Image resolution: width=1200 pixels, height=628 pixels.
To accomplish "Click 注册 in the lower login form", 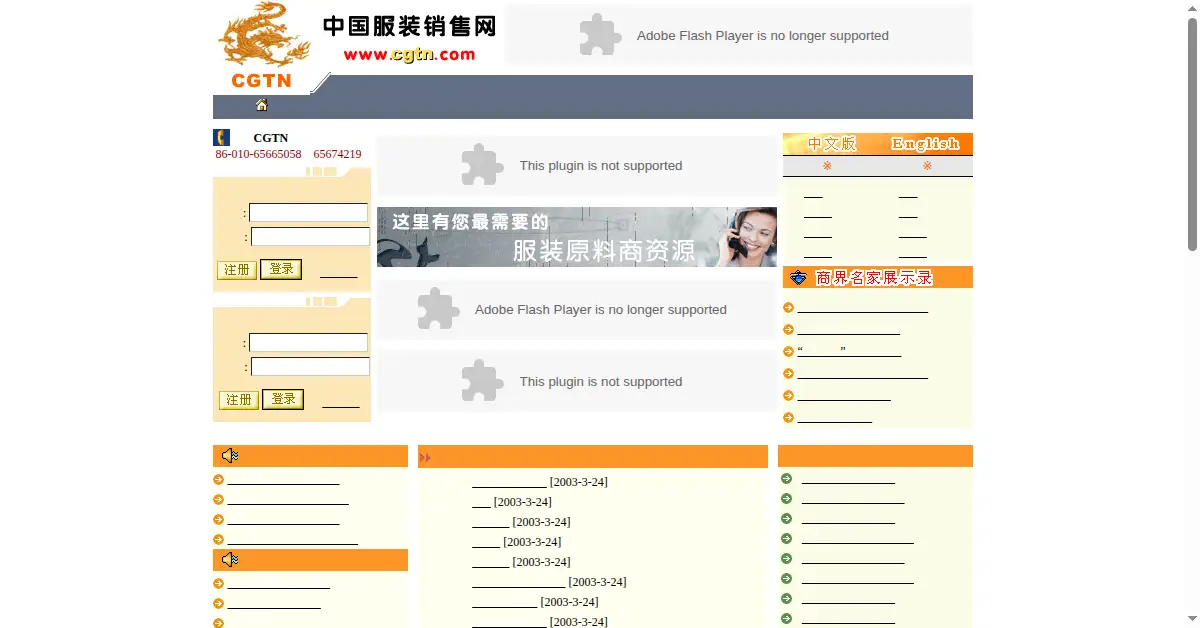I will click(239, 400).
